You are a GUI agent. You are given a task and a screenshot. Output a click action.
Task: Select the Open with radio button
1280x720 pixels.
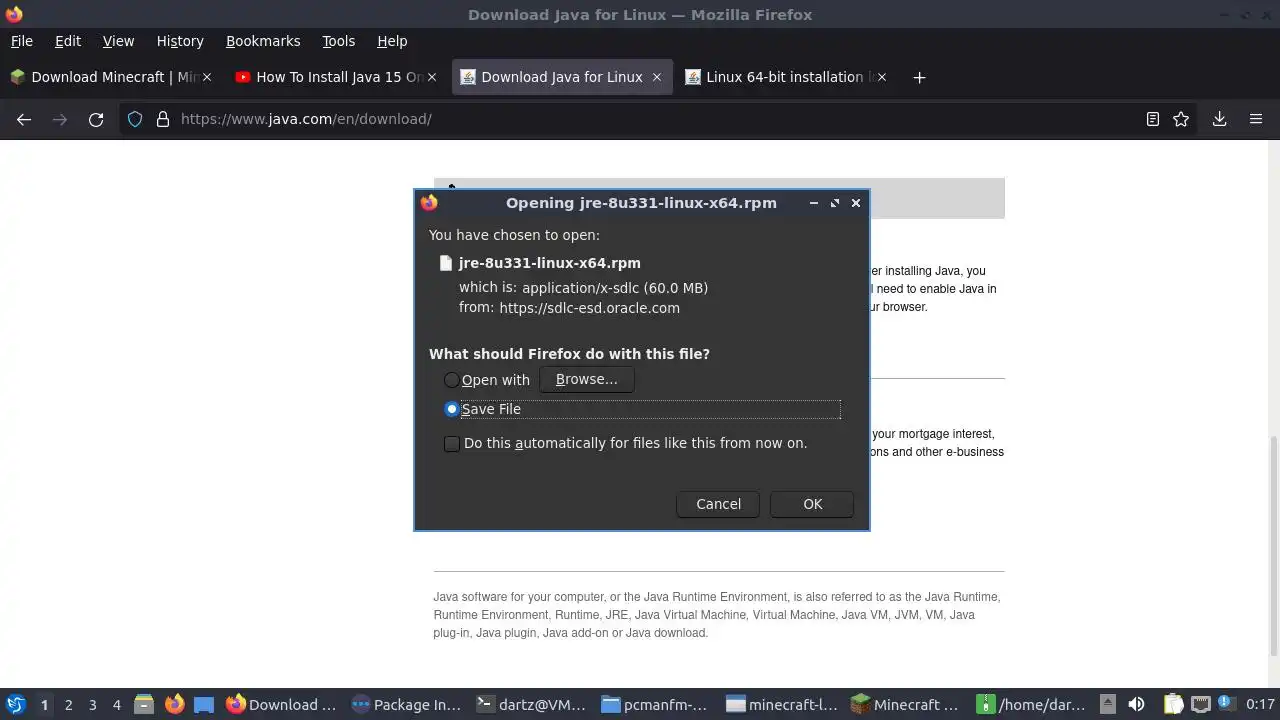click(452, 380)
